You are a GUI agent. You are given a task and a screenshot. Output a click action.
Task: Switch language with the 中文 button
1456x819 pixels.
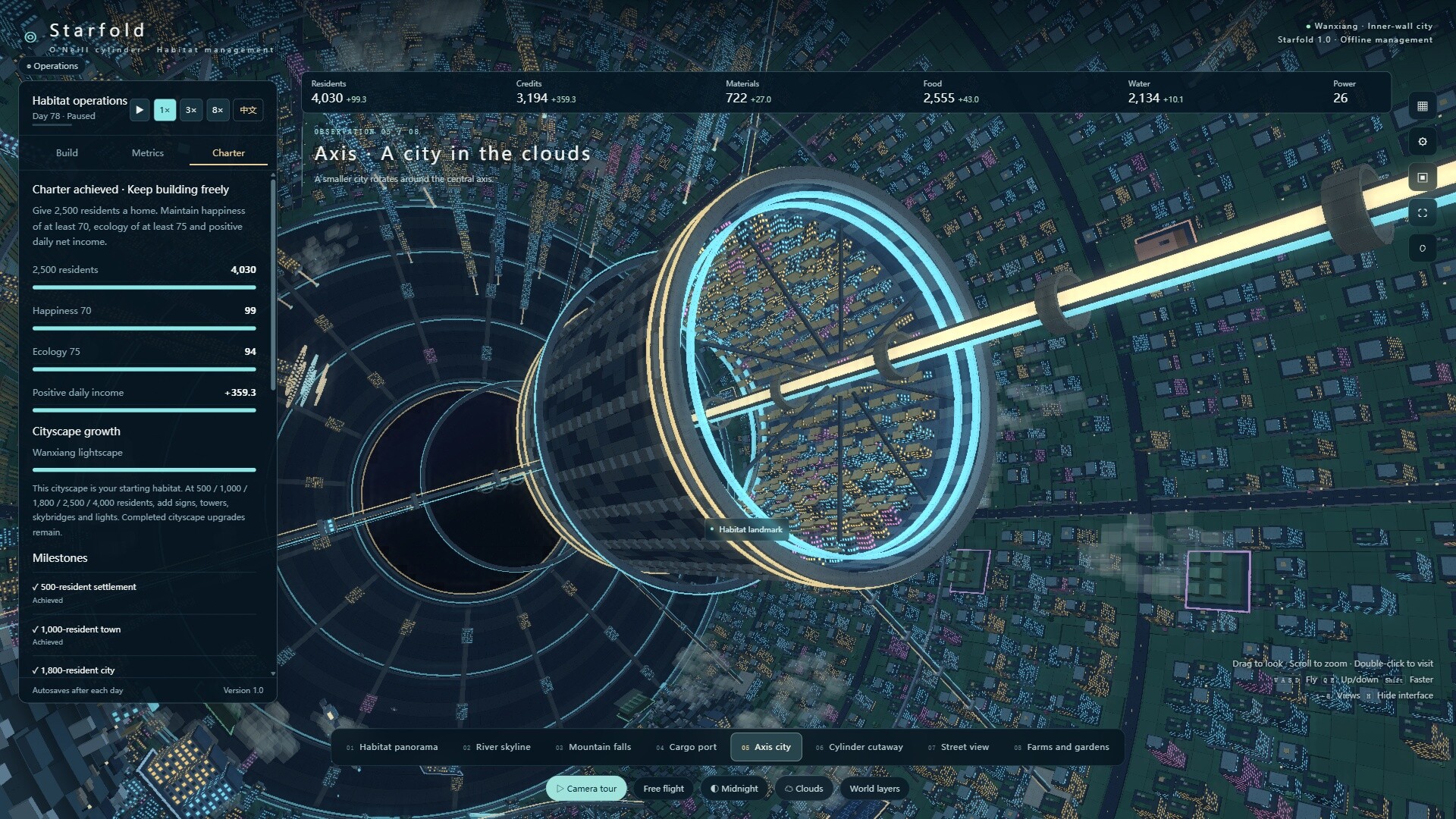(x=248, y=110)
